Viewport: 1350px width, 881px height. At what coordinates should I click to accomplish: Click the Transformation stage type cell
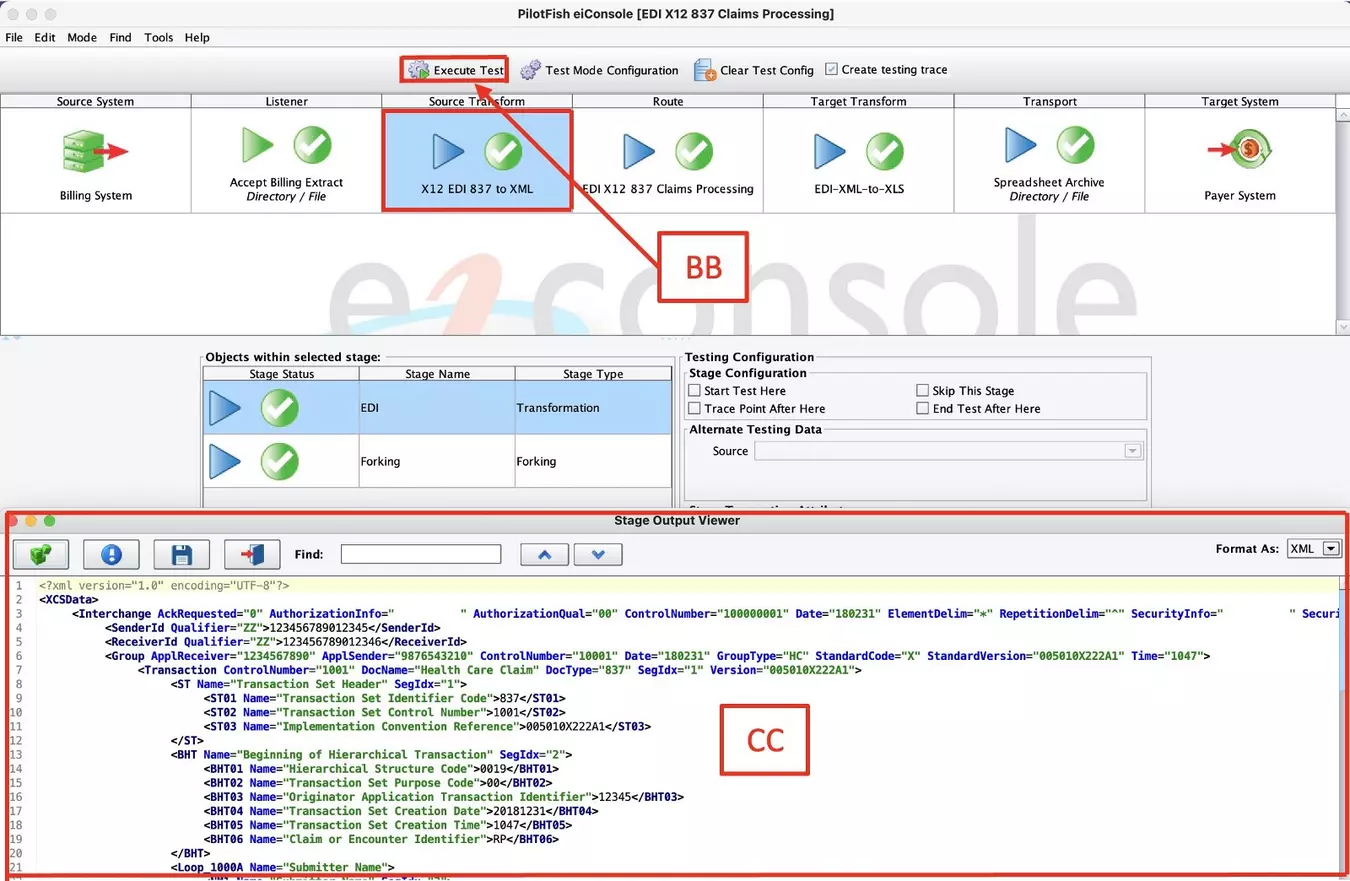pos(593,408)
